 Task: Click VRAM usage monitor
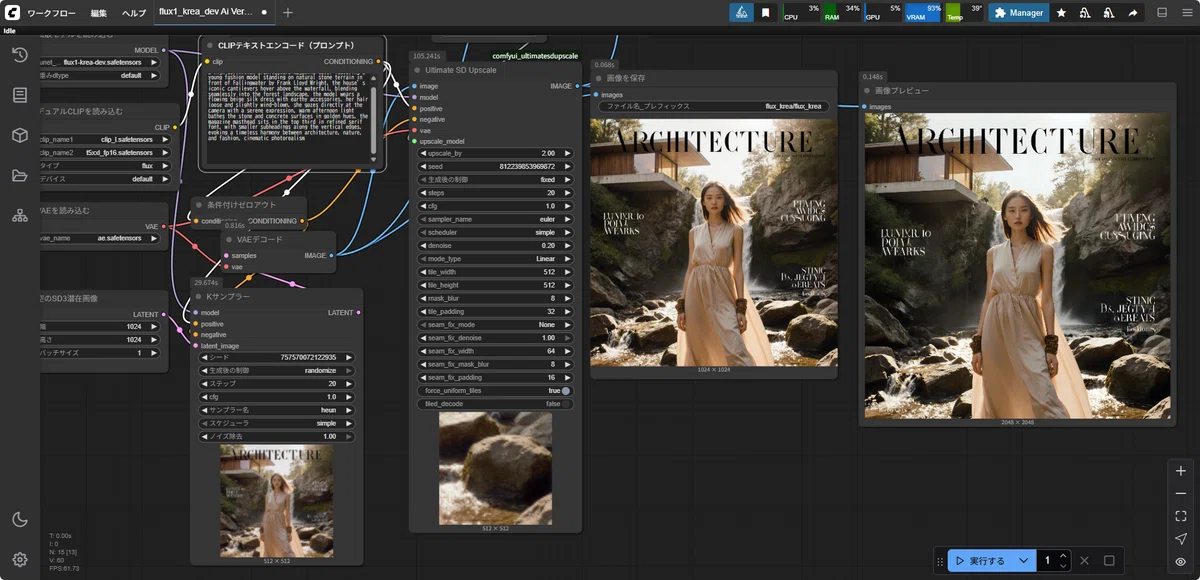(923, 13)
